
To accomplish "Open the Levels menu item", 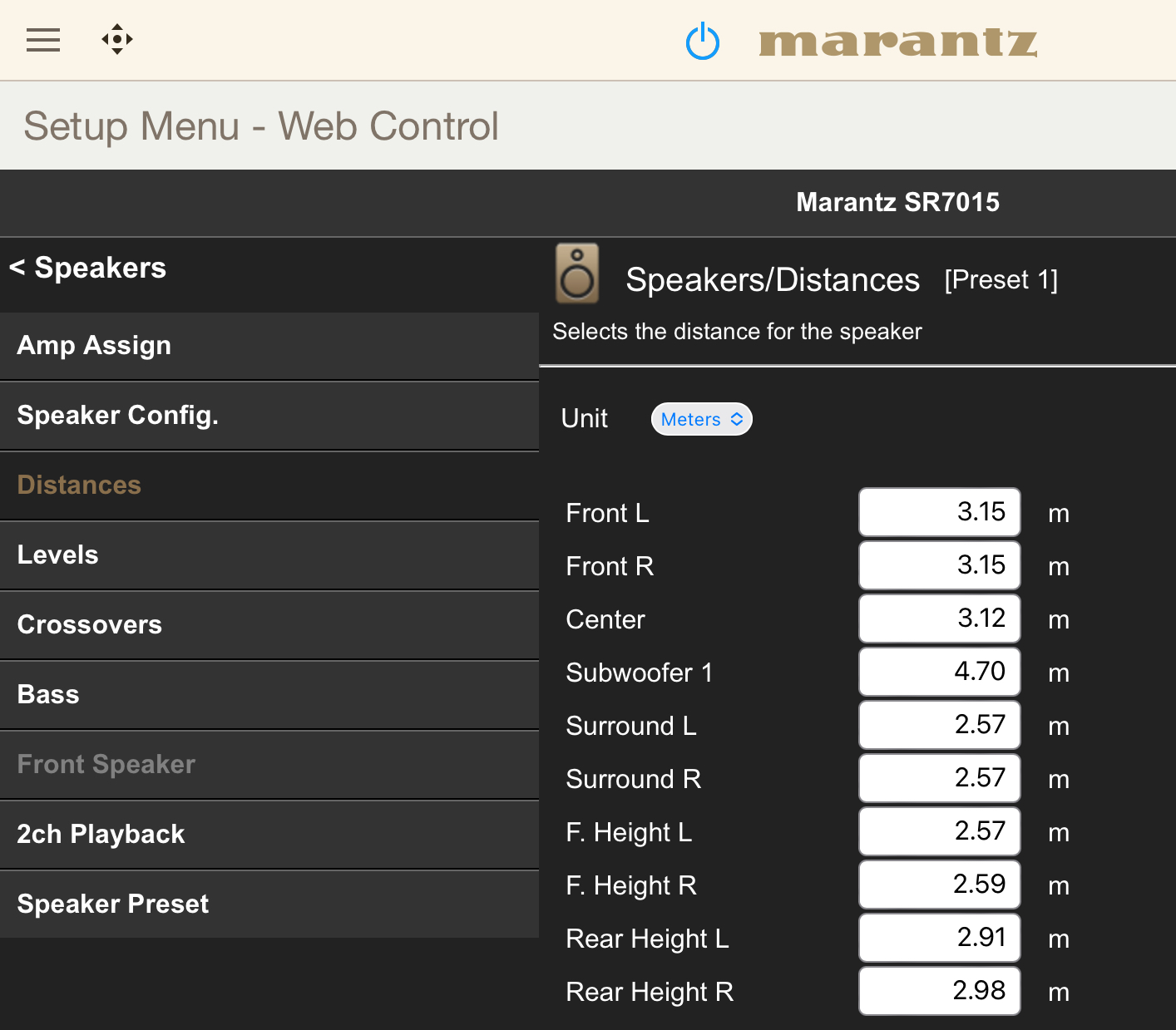I will point(269,555).
